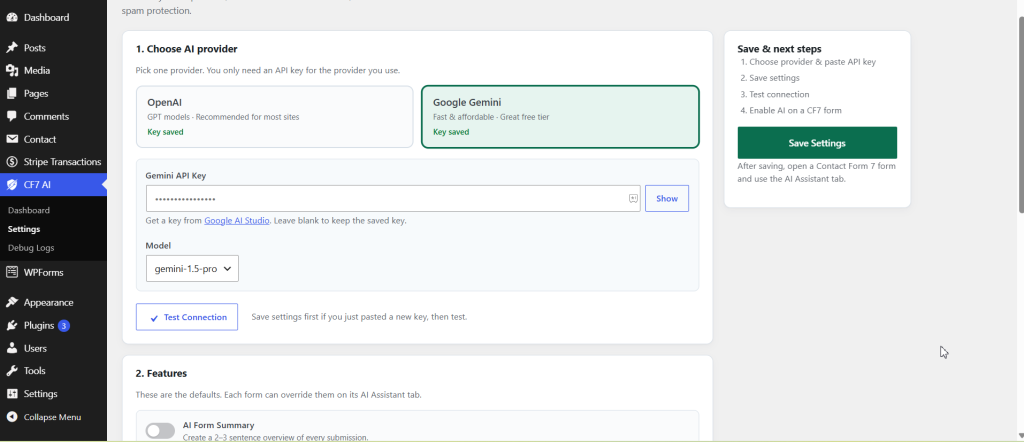The width and height of the screenshot is (1024, 442).
Task: Click step "3. Test connection"
Action: tap(775, 94)
